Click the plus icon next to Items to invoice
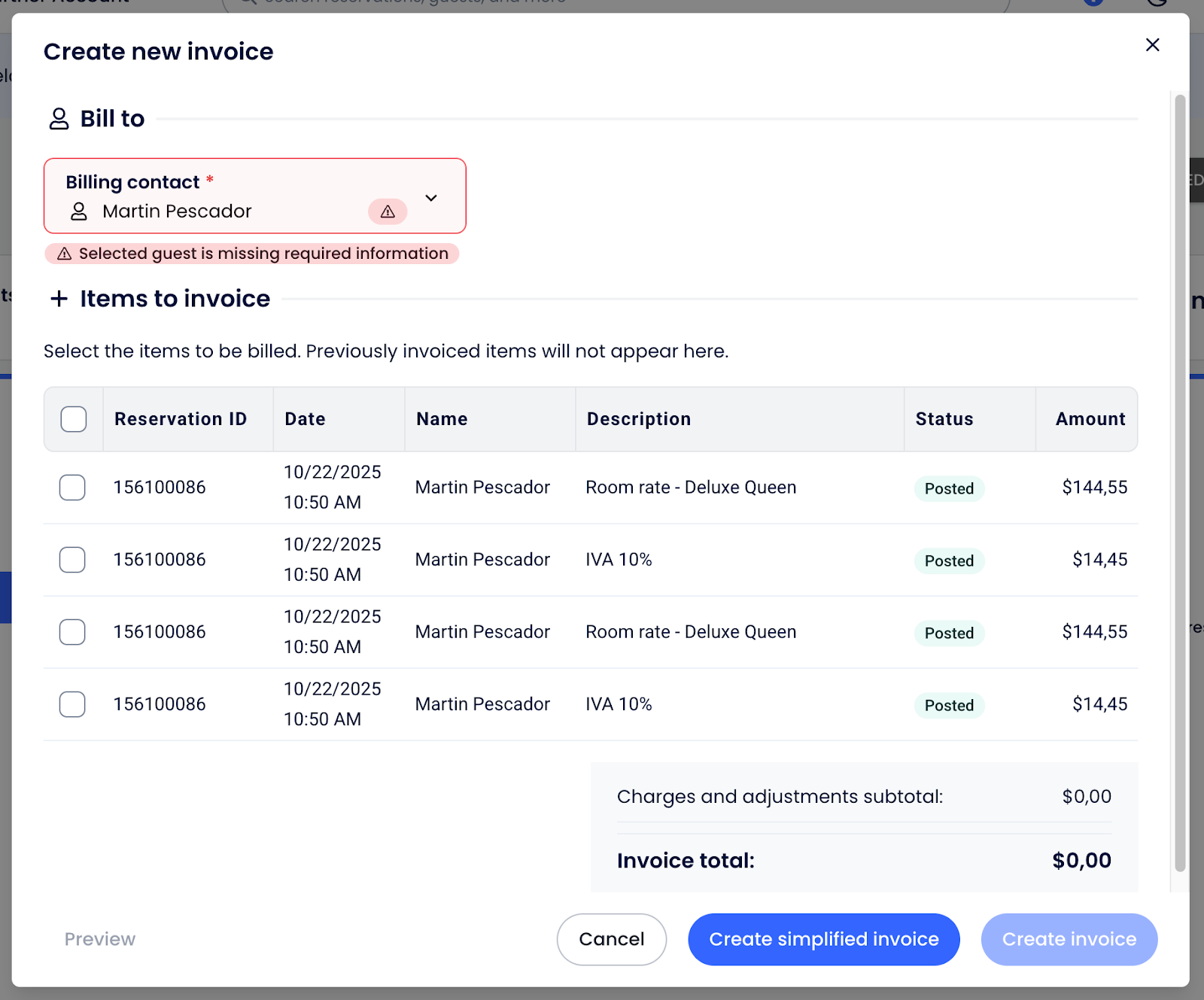 [x=59, y=299]
